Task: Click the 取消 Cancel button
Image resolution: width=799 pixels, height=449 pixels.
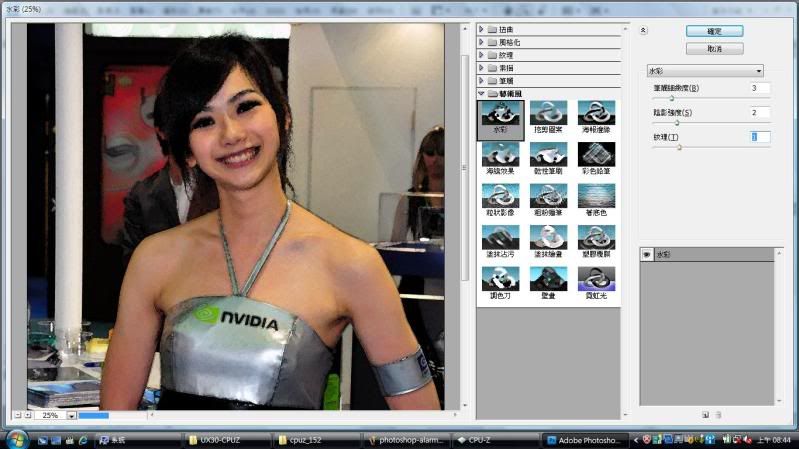Action: 714,48
